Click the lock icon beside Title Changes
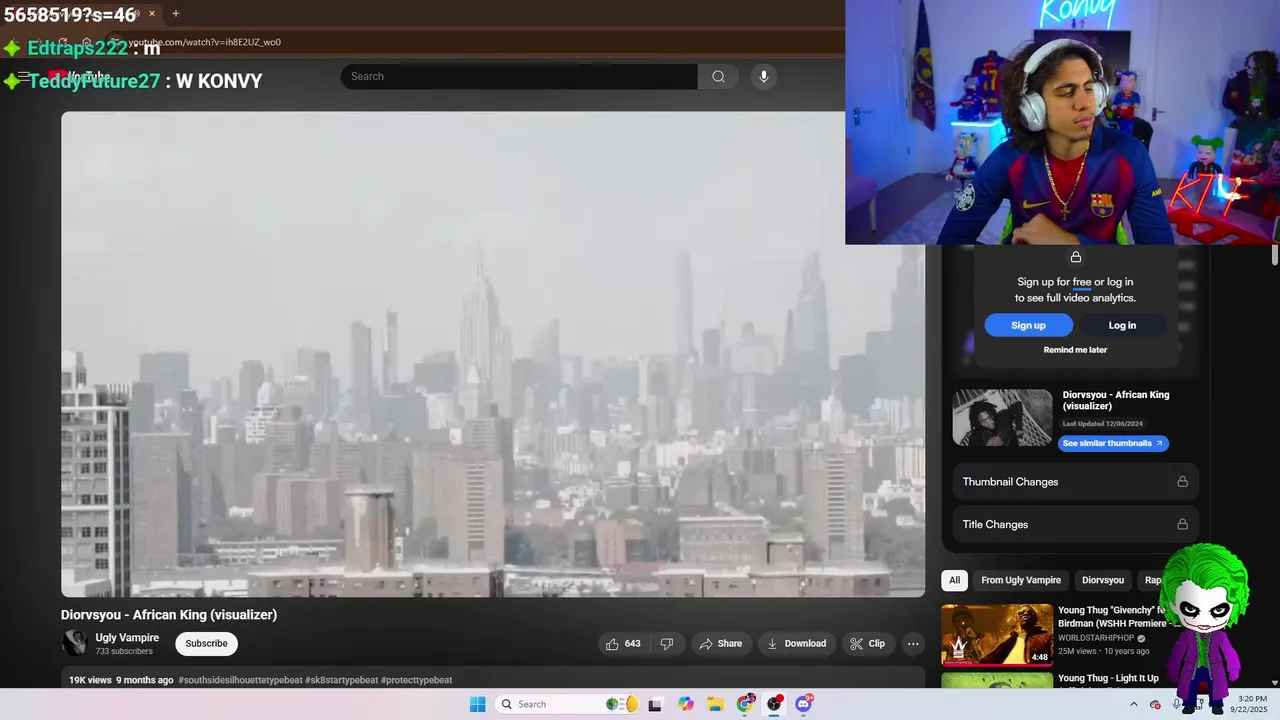1280x720 pixels. (1182, 524)
